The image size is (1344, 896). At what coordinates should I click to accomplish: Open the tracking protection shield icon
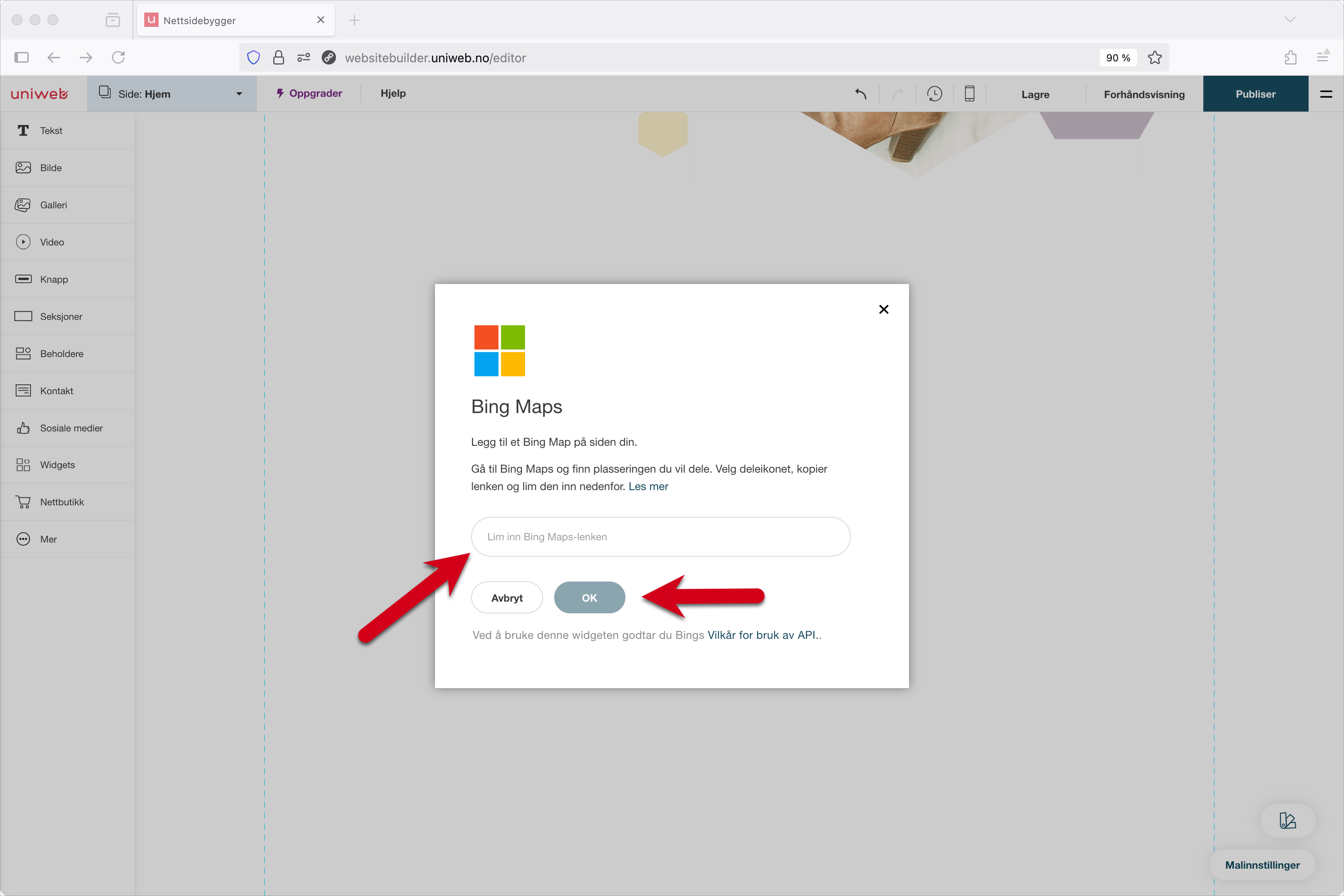click(254, 58)
